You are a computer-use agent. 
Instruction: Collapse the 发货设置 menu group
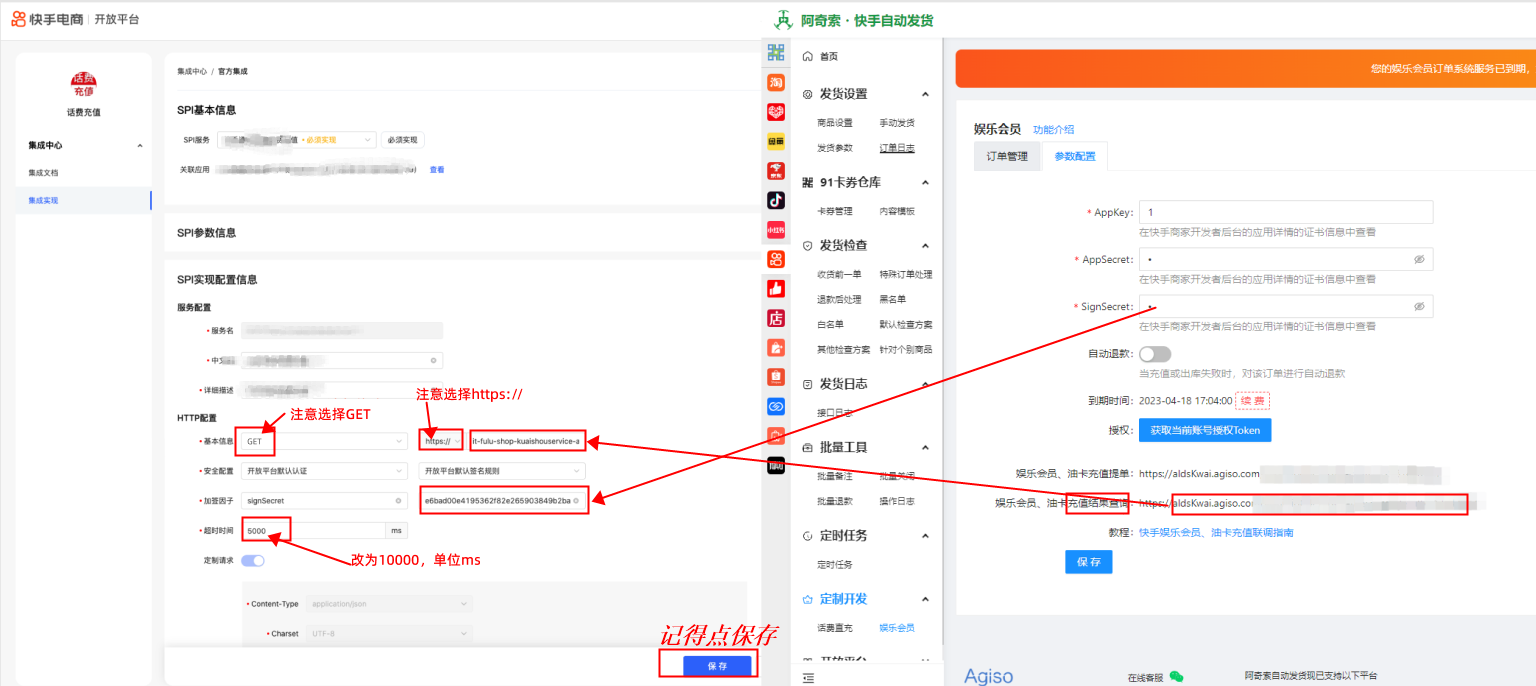pyautogui.click(x=925, y=94)
